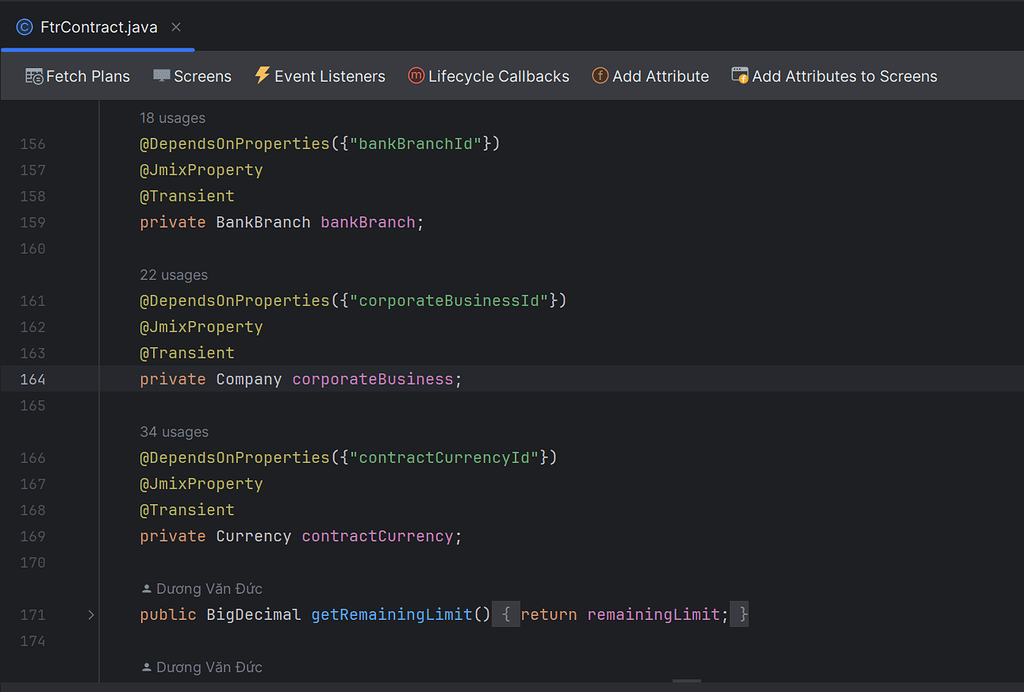1024x692 pixels.
Task: Open Lifecycle Callbacks action
Action: pyautogui.click(x=498, y=76)
